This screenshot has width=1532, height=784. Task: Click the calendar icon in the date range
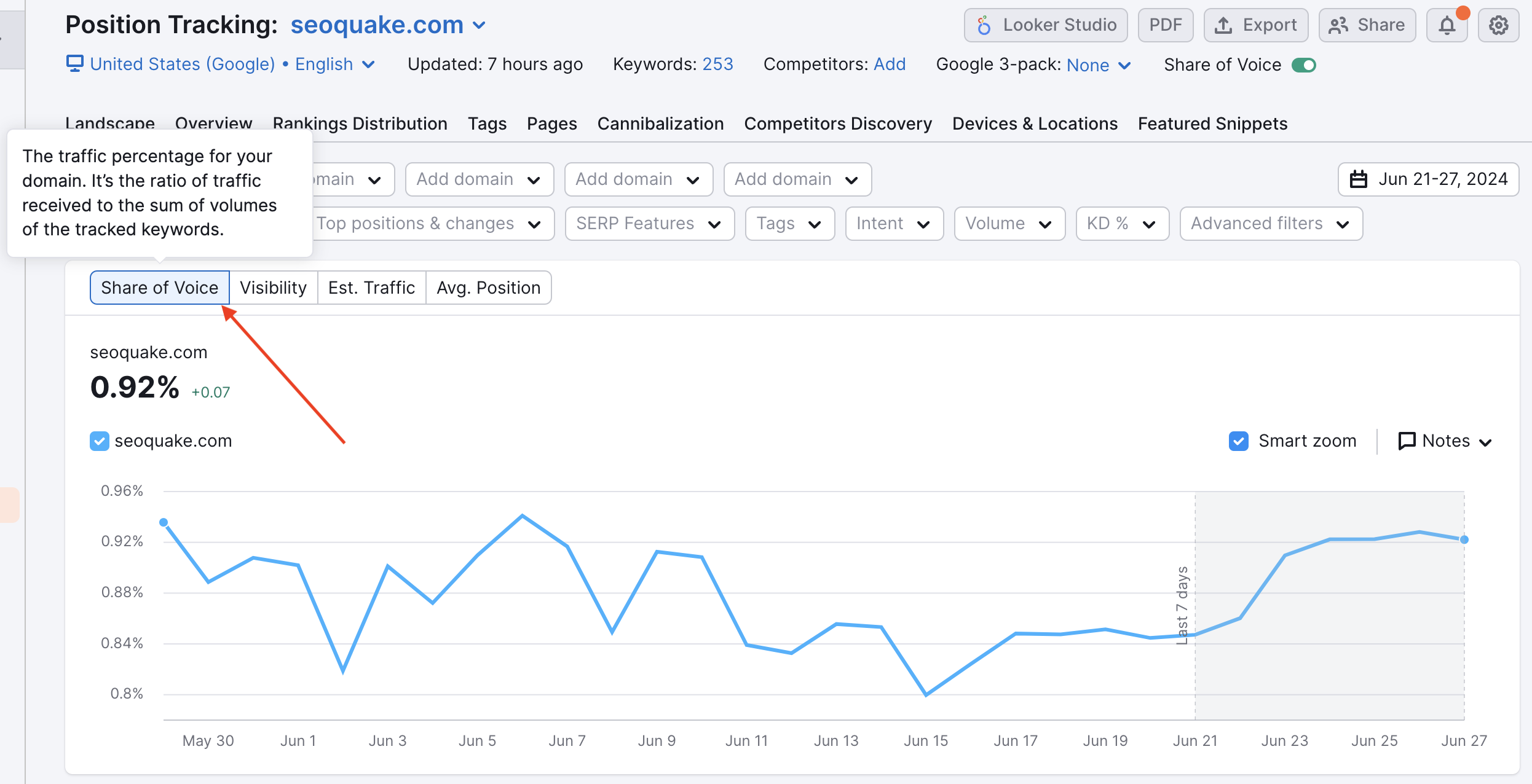point(1358,179)
